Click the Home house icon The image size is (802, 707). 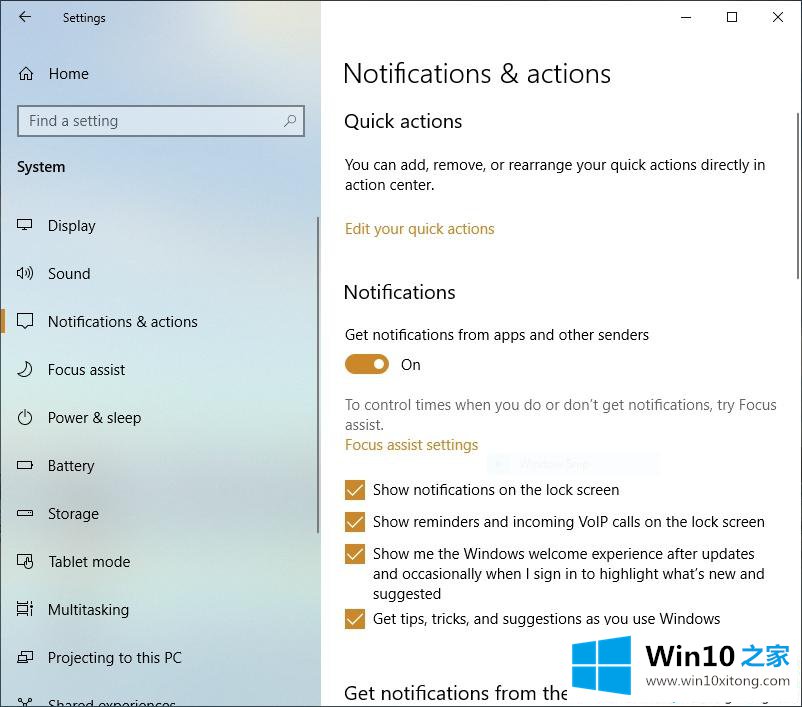point(26,74)
